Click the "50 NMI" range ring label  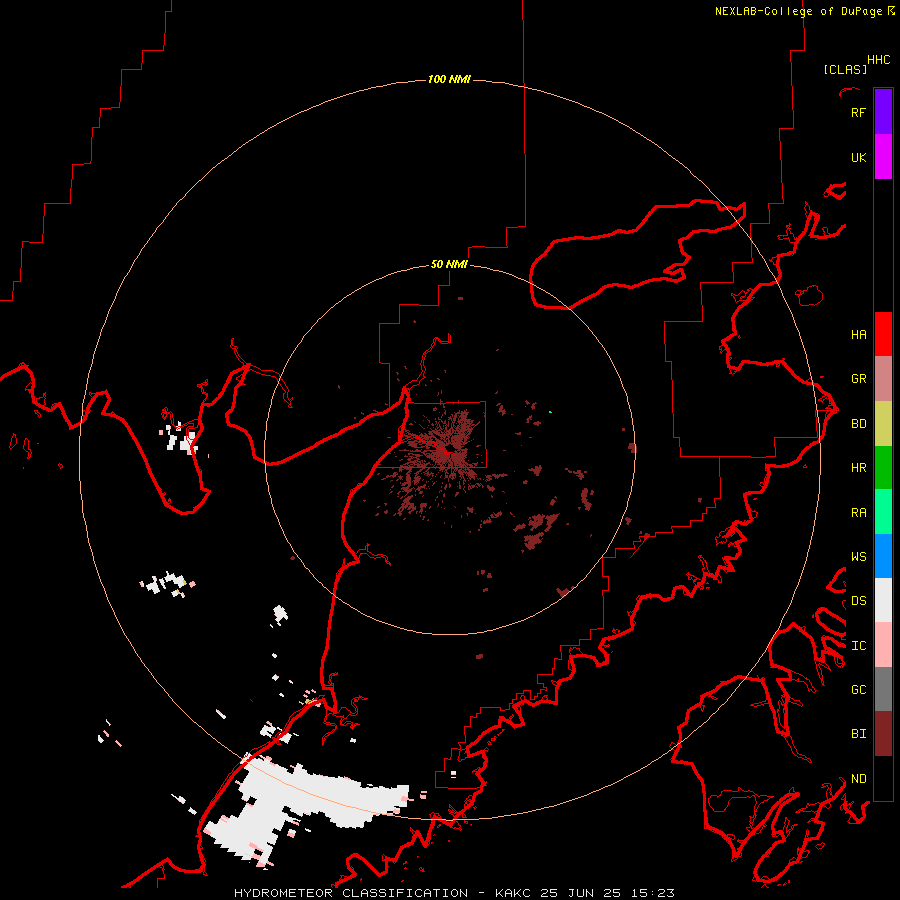pyautogui.click(x=449, y=264)
